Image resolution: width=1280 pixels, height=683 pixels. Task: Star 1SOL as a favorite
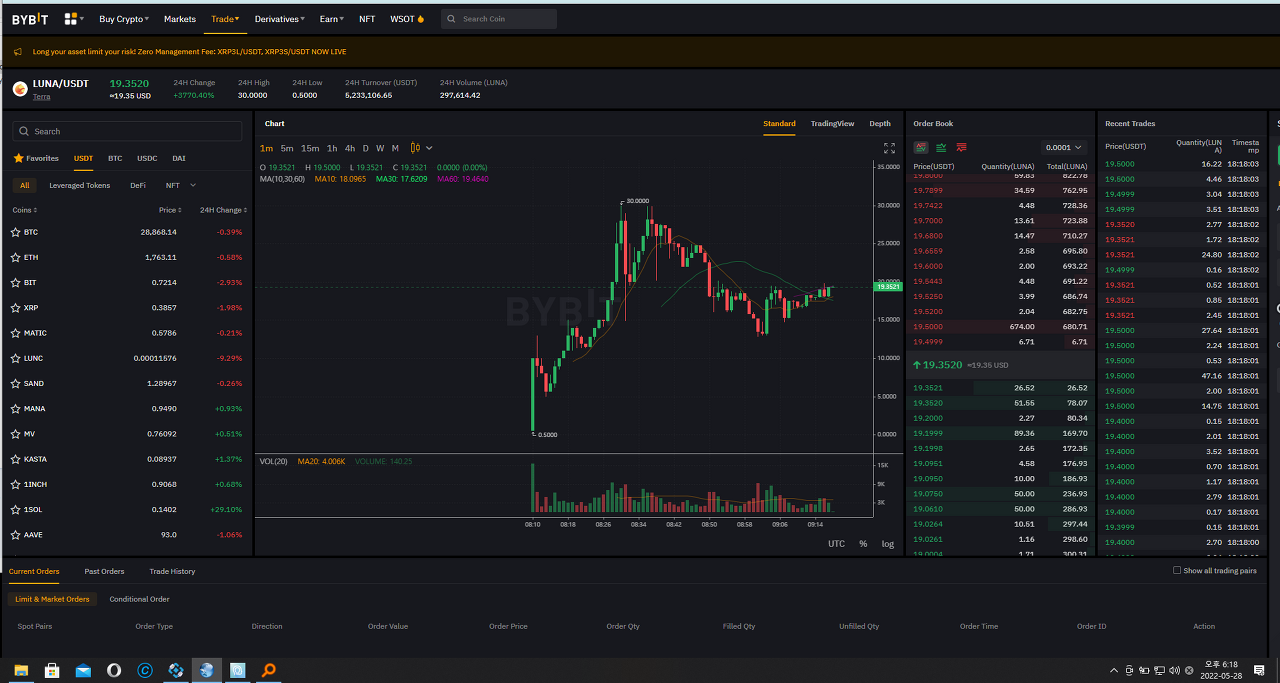(x=15, y=510)
